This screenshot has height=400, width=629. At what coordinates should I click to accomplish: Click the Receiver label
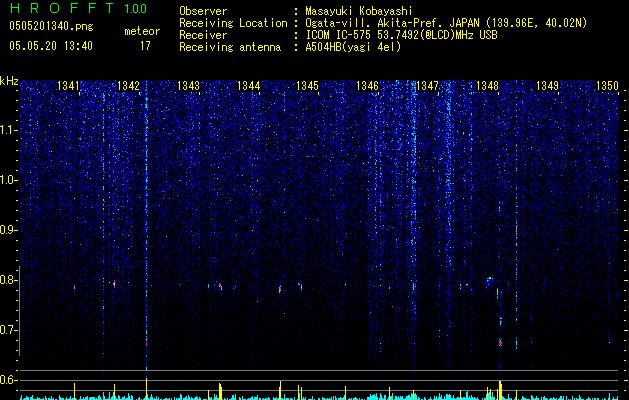203,35
